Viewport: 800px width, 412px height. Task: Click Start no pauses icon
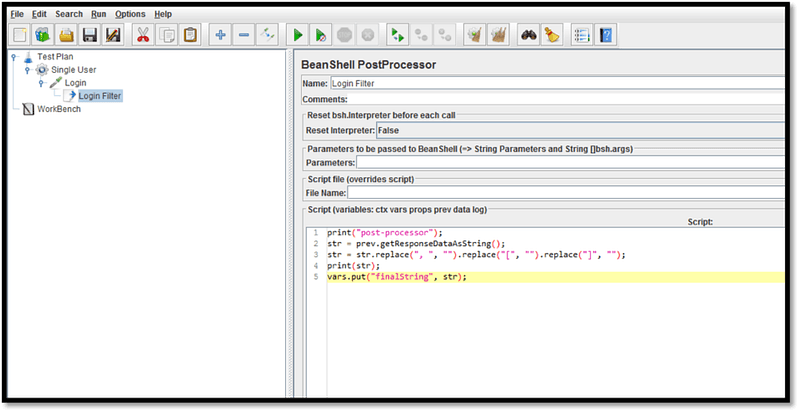320,35
